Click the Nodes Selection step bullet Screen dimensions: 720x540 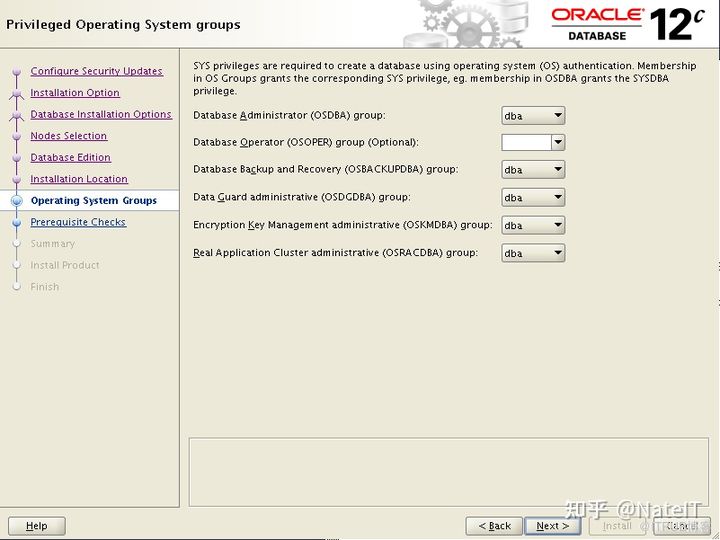(17, 136)
